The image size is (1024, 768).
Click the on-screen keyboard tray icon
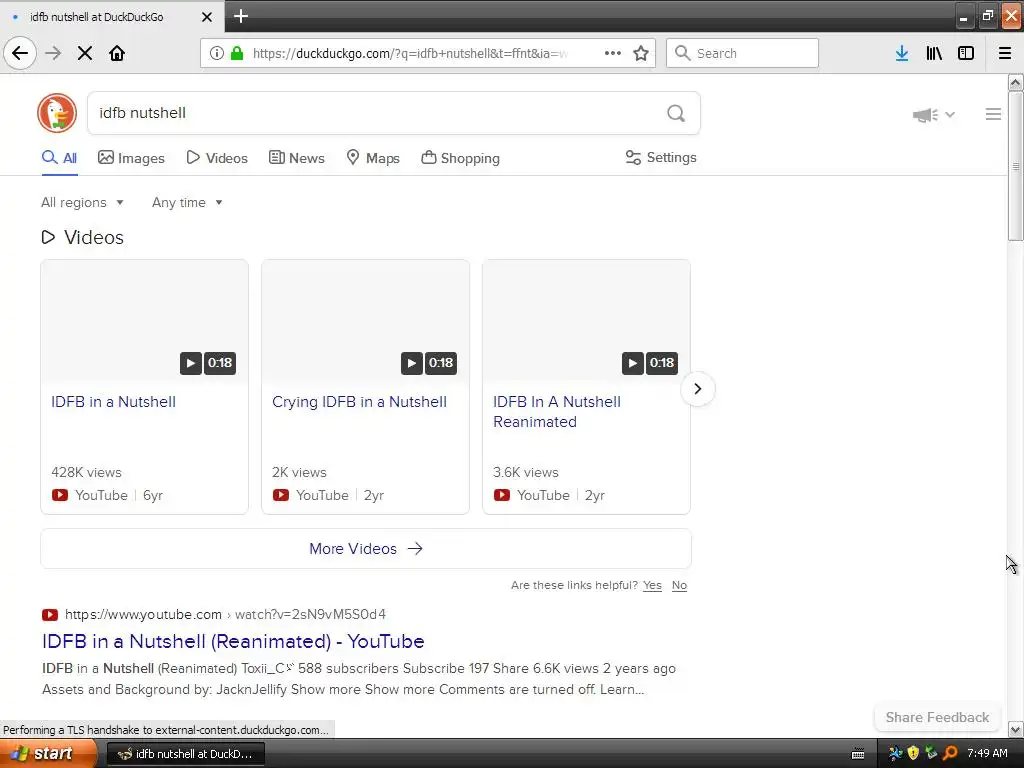858,754
